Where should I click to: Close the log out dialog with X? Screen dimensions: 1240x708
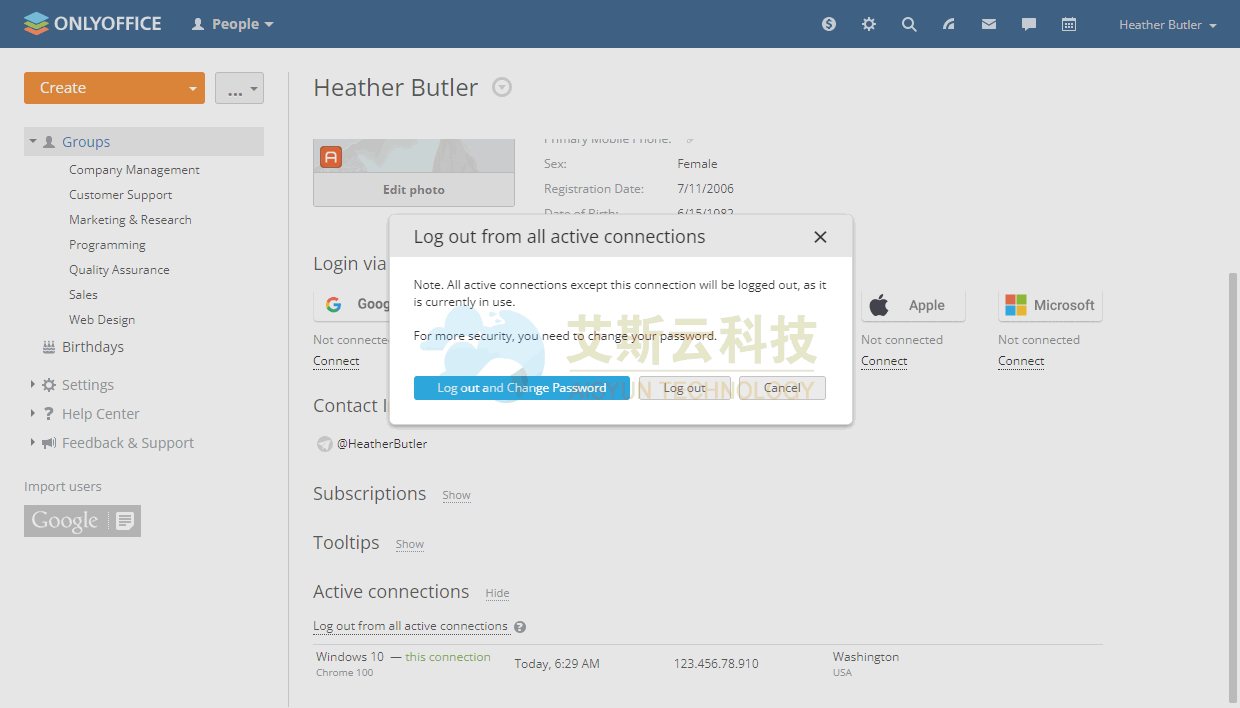(820, 237)
